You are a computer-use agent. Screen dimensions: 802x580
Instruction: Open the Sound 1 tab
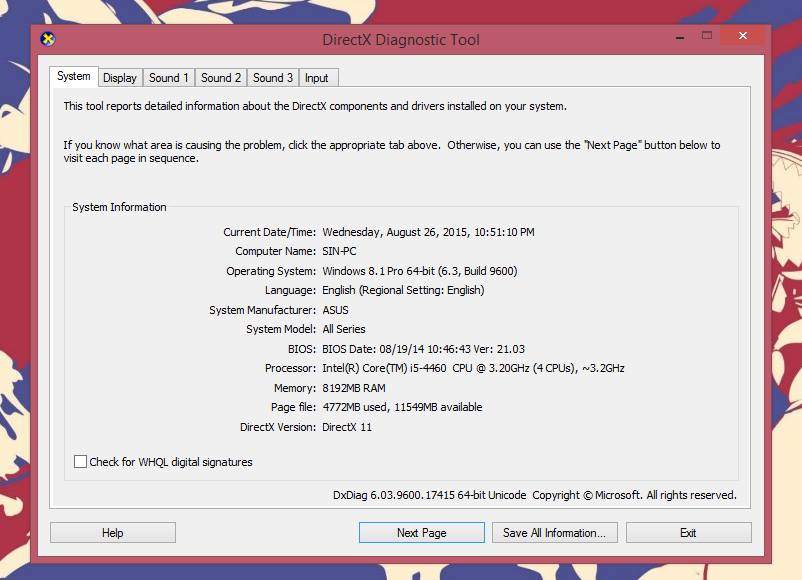pyautogui.click(x=169, y=78)
